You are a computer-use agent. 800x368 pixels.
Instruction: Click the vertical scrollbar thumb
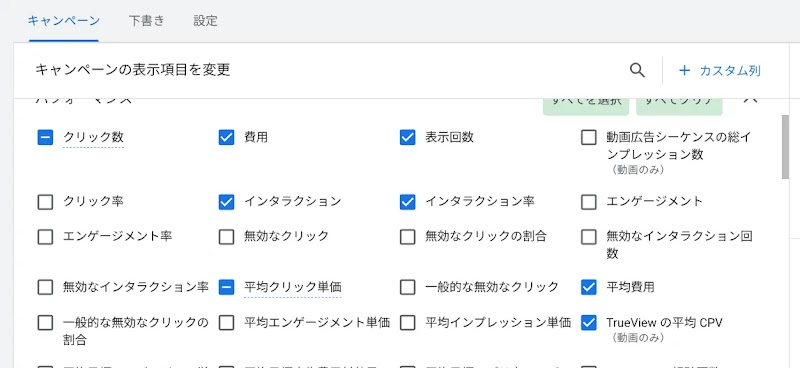(x=785, y=147)
